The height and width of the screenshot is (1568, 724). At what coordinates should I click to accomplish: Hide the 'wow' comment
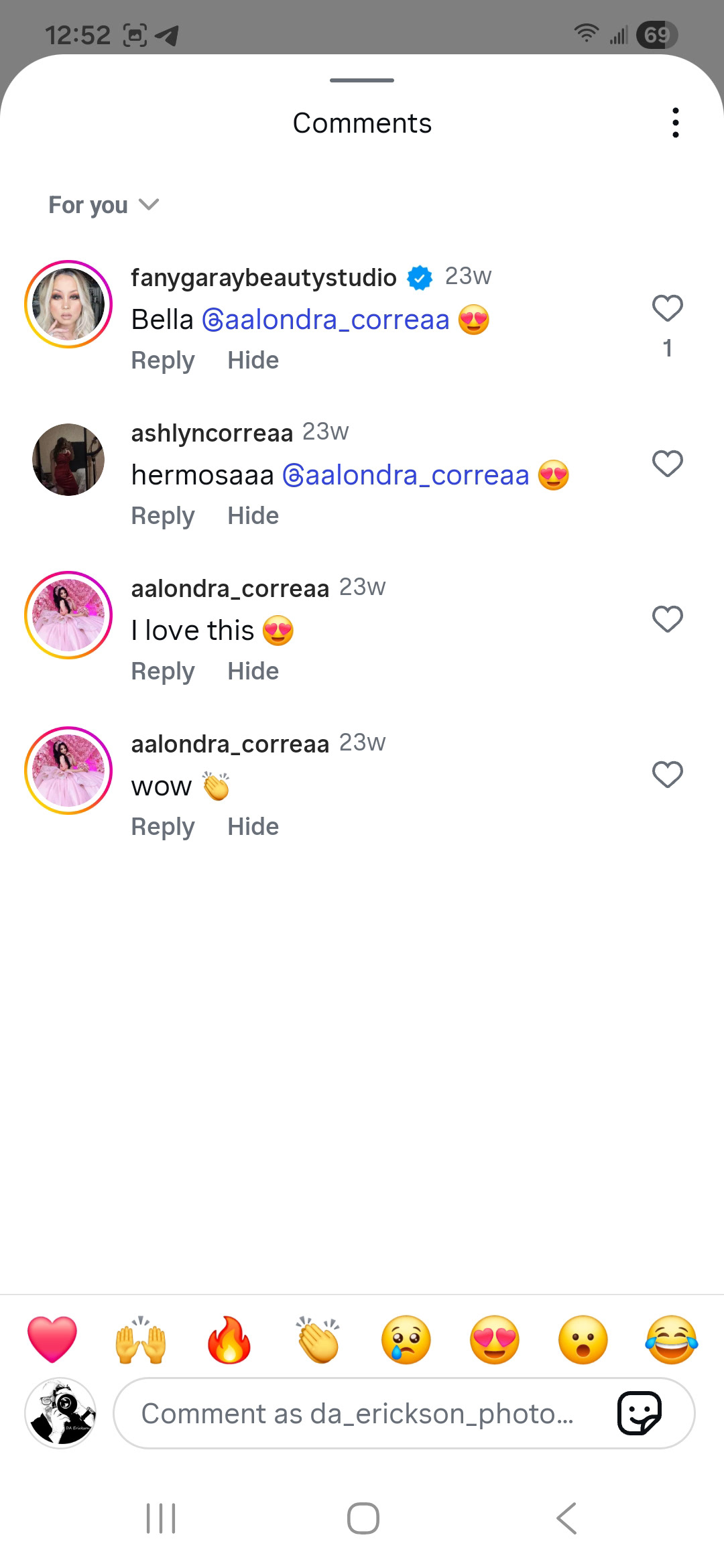coord(253,827)
